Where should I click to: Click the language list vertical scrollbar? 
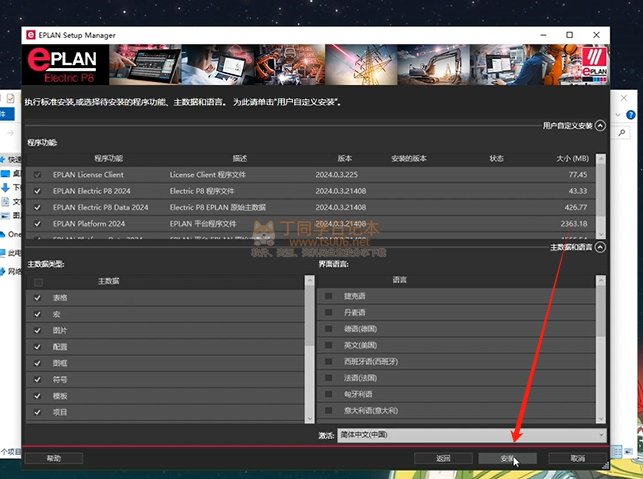pos(601,350)
